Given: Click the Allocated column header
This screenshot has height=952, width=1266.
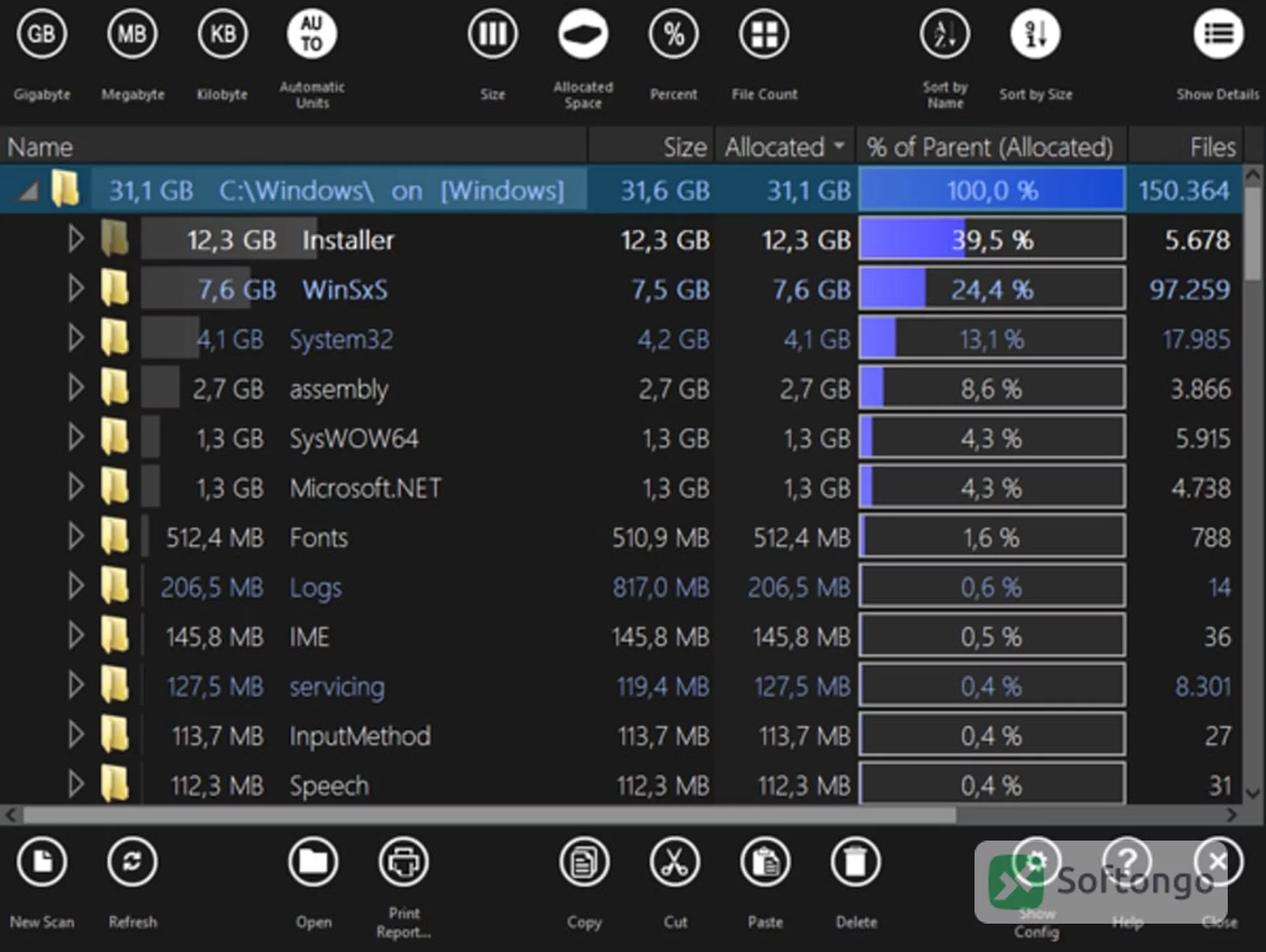Looking at the screenshot, I should (x=785, y=146).
